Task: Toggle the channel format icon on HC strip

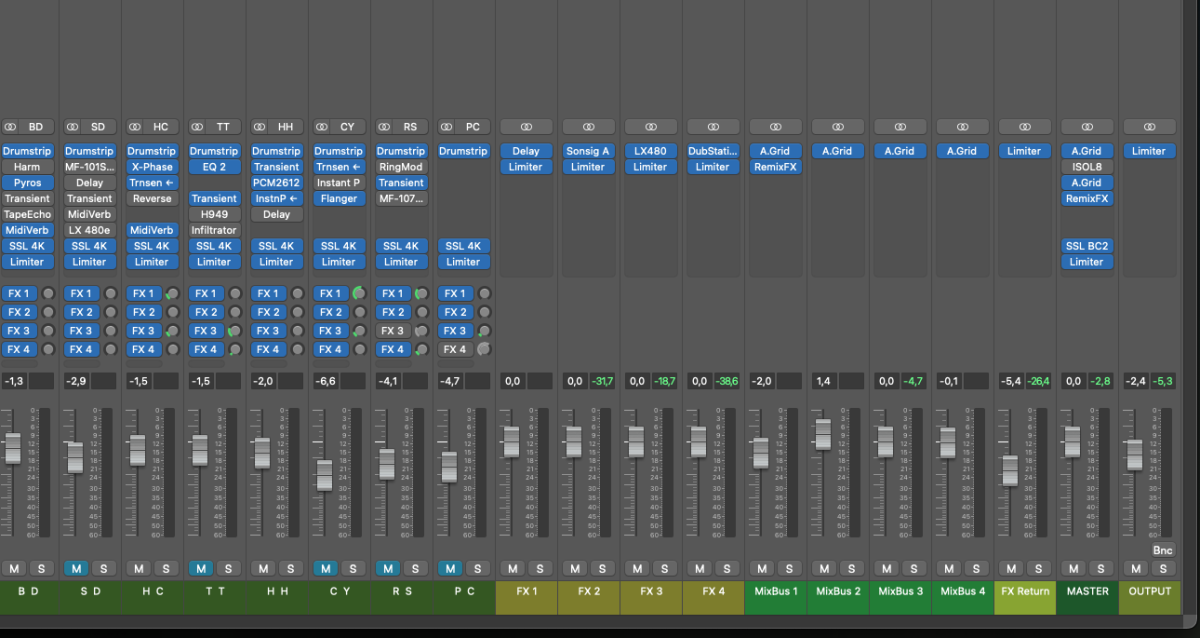Action: tap(135, 127)
